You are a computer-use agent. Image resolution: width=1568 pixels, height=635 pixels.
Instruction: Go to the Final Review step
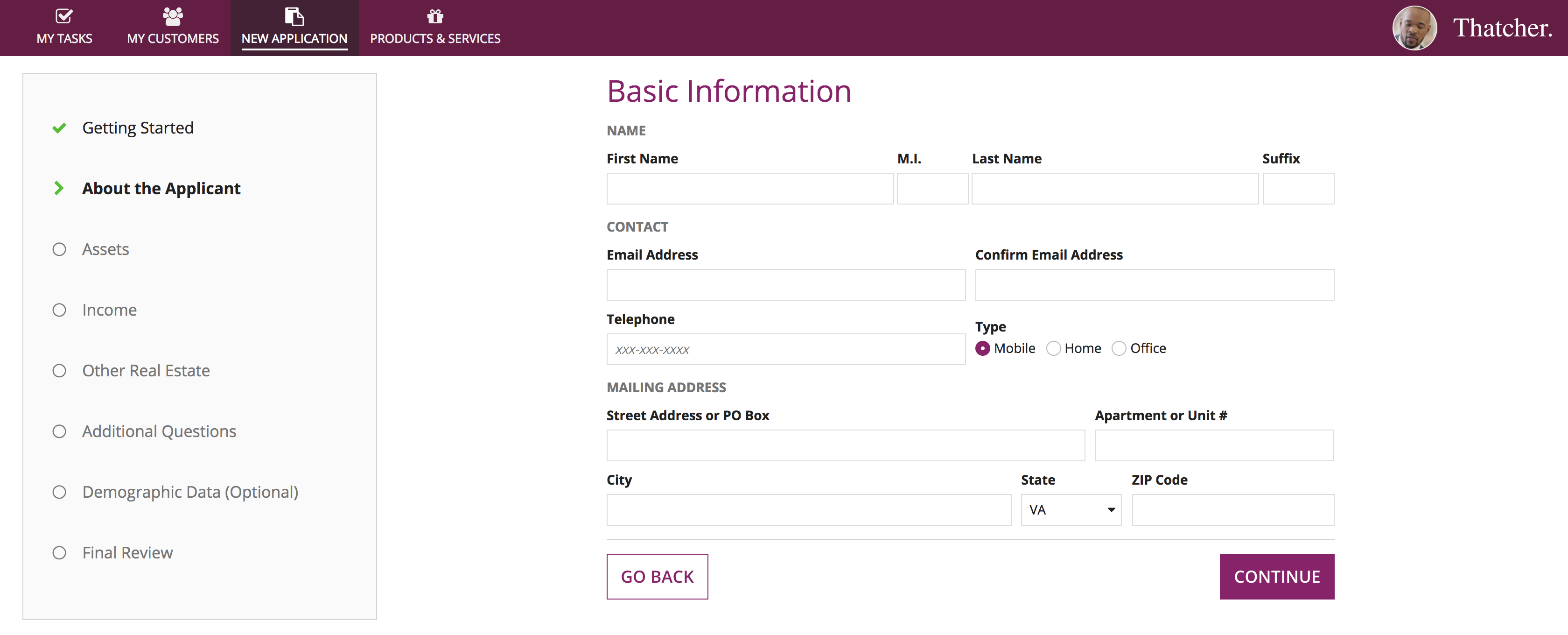(127, 553)
